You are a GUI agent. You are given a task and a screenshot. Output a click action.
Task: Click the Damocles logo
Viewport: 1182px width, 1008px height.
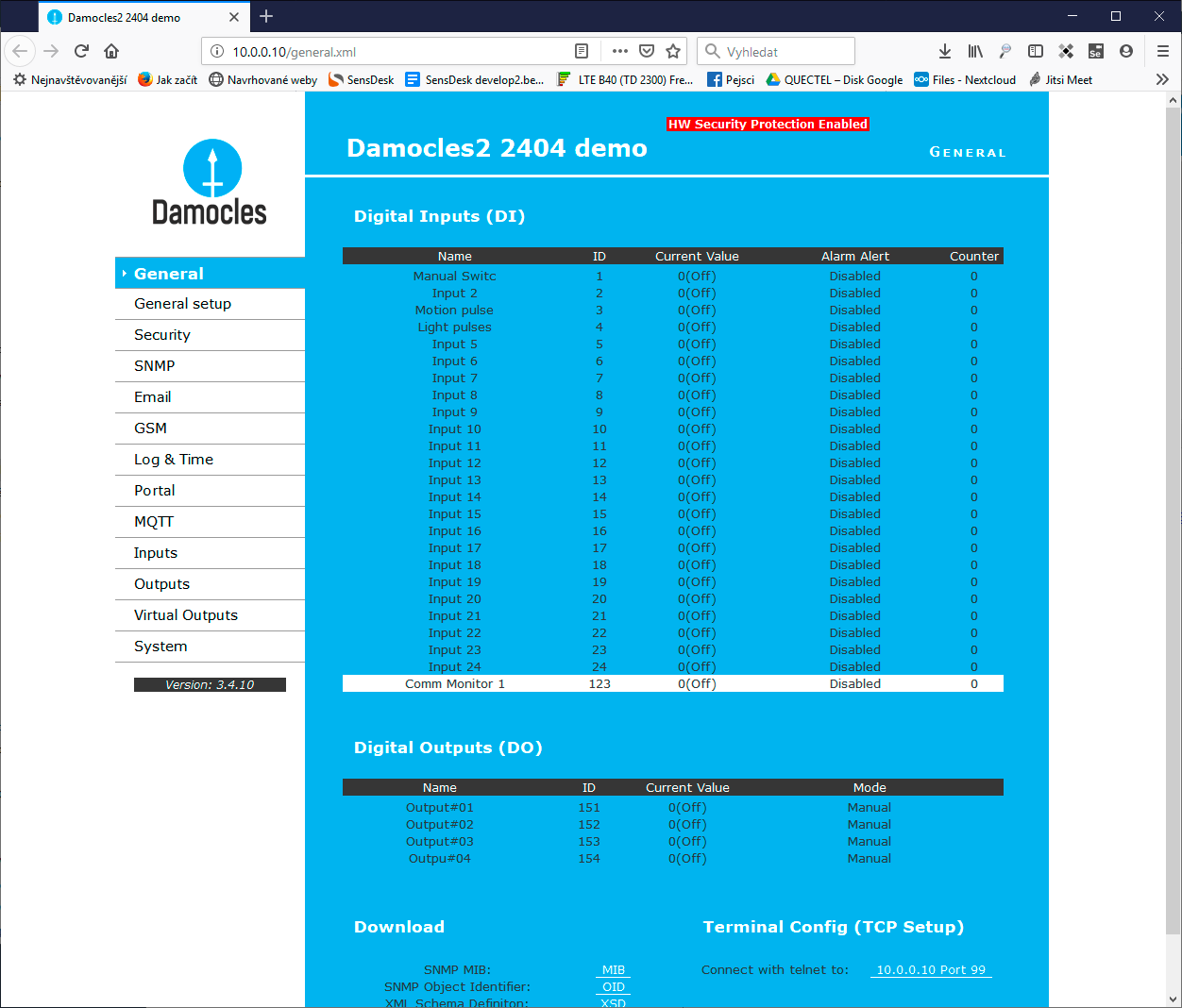(x=211, y=182)
